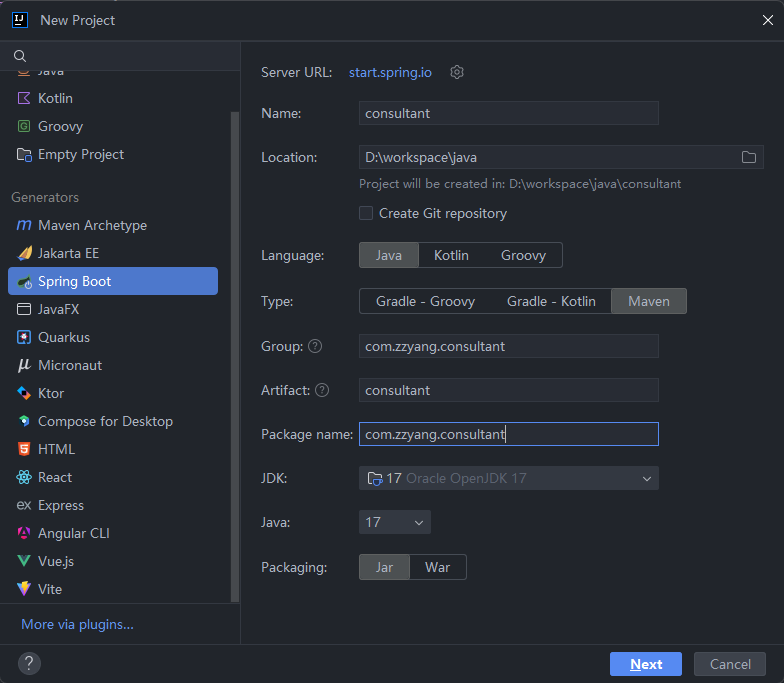
Task: Click the Next button
Action: [645, 664]
